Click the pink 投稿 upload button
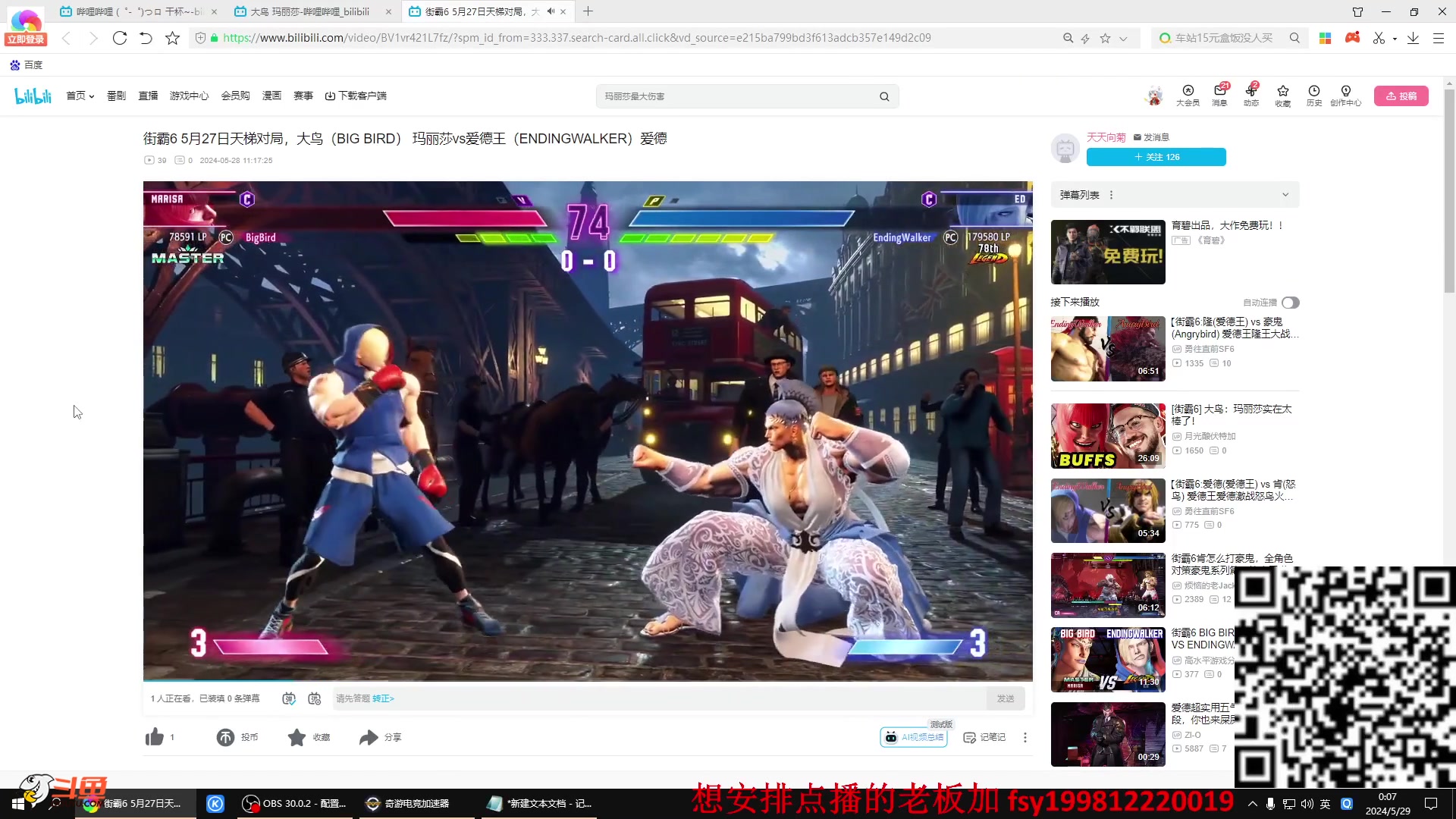Screen dimensions: 1456x819 click(x=1401, y=96)
